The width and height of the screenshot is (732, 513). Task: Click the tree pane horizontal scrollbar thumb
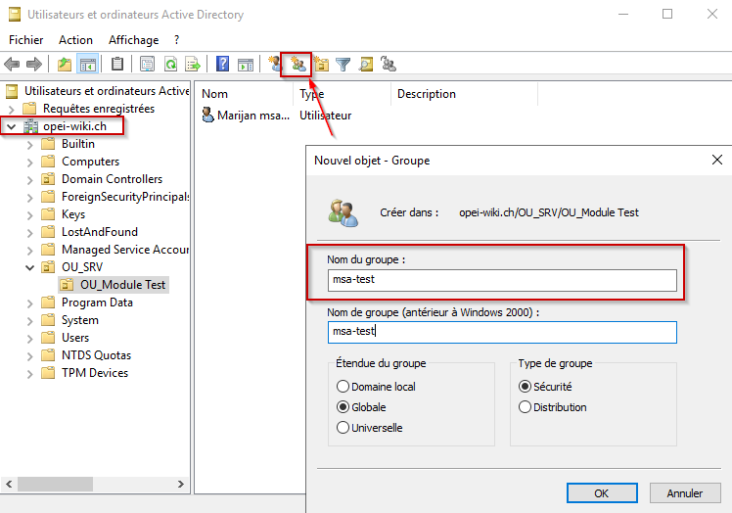[x=55, y=484]
